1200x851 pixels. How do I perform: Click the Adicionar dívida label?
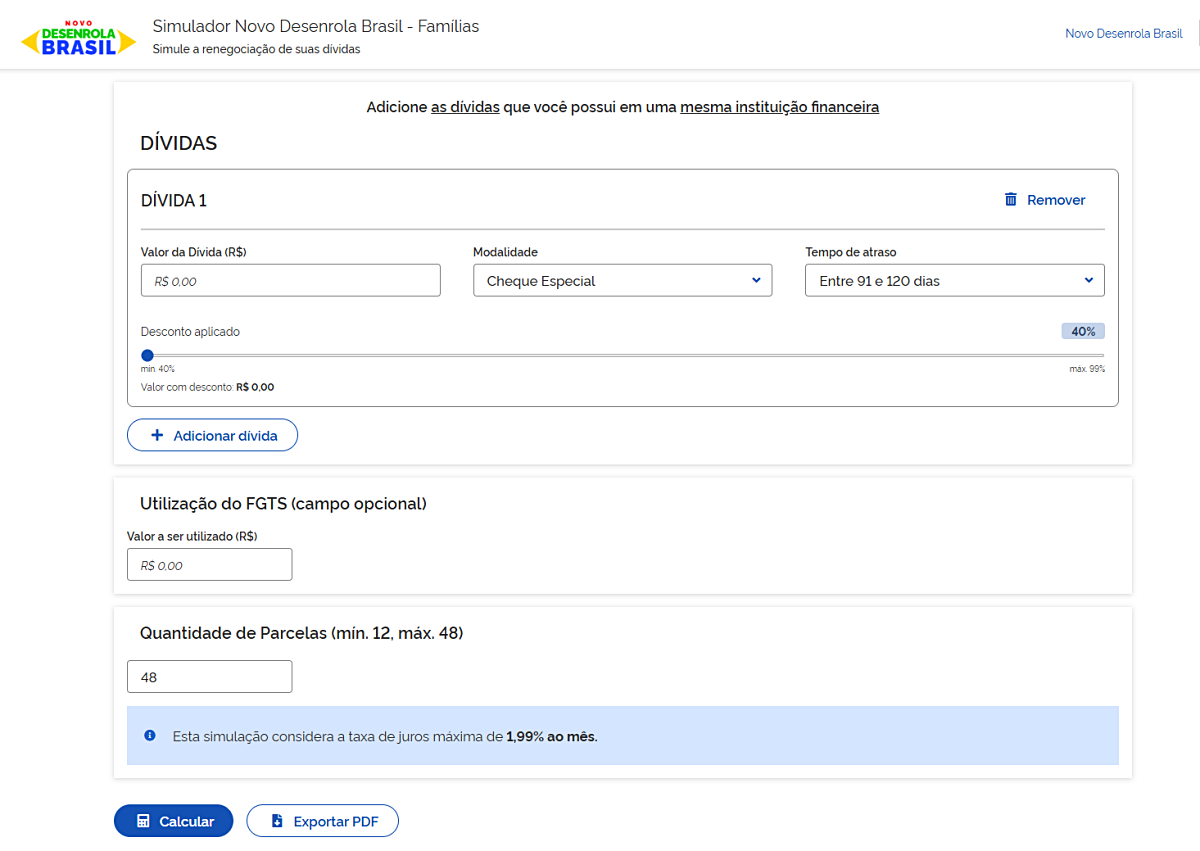226,436
